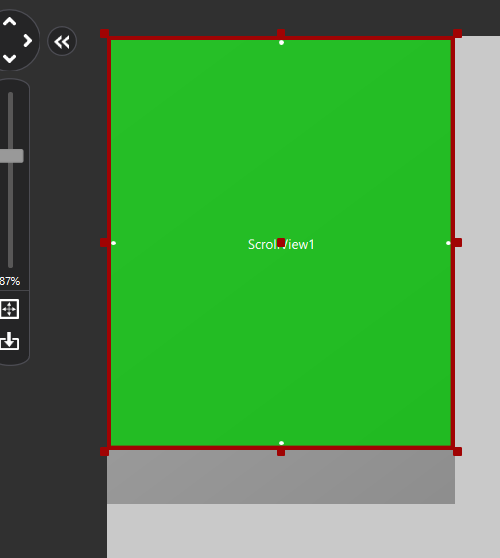
Task: Click the fit-to-screen icon
Action: (9, 309)
